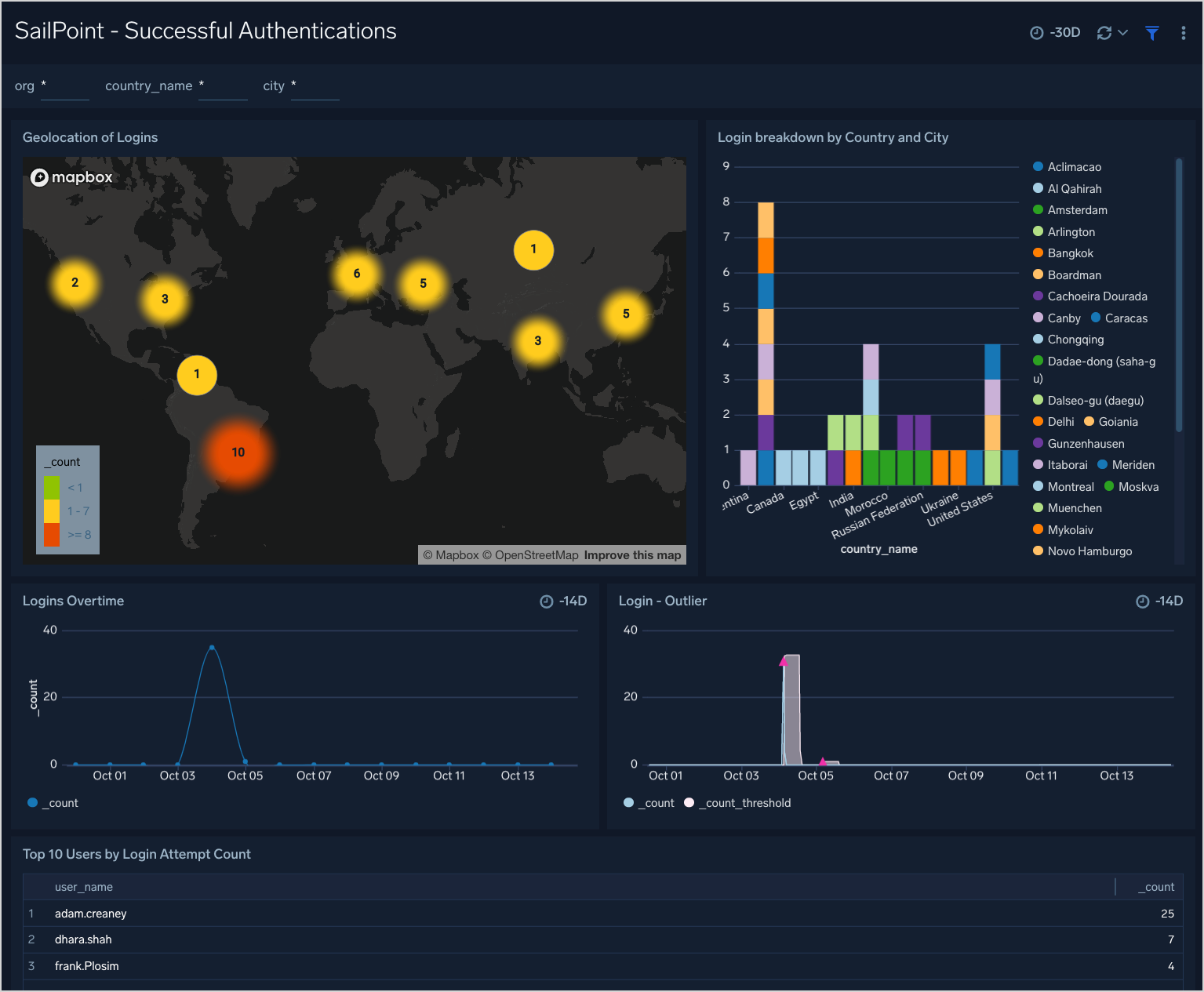
Task: Click the org filter input field
Action: click(x=64, y=86)
